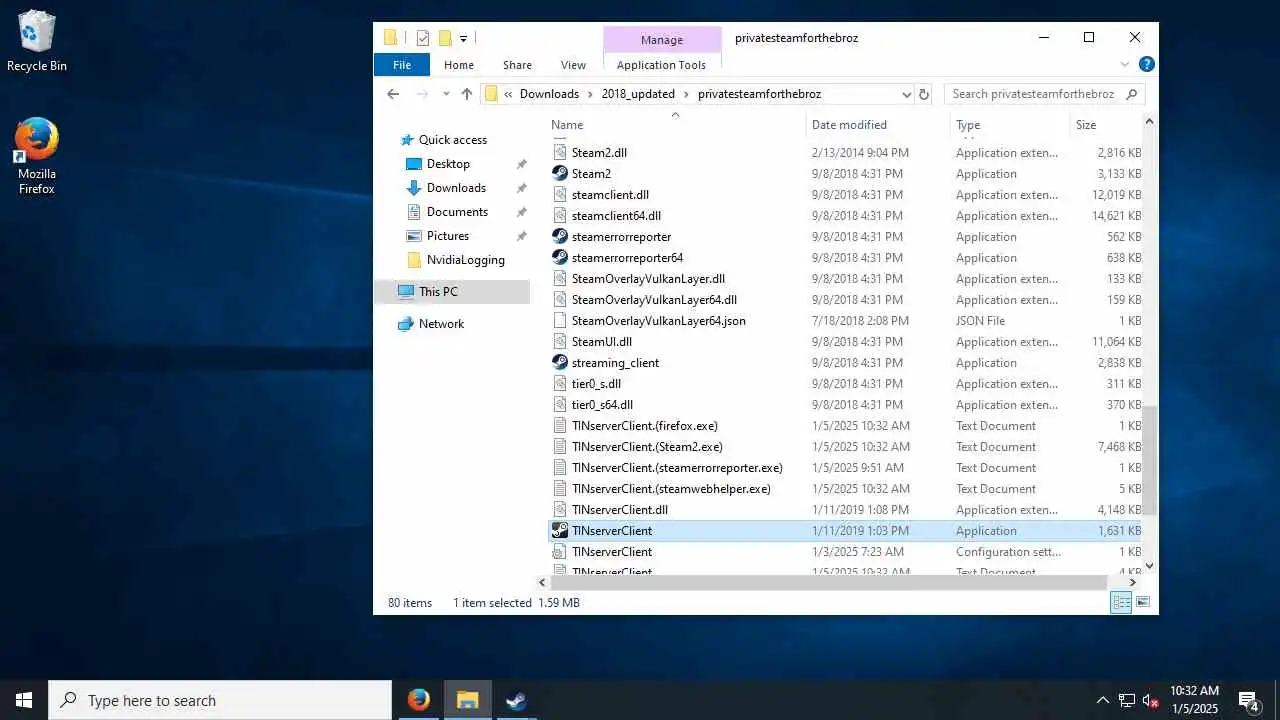This screenshot has height=720, width=1280.
Task: Expand the ribbon with the chevron
Action: pos(1125,64)
